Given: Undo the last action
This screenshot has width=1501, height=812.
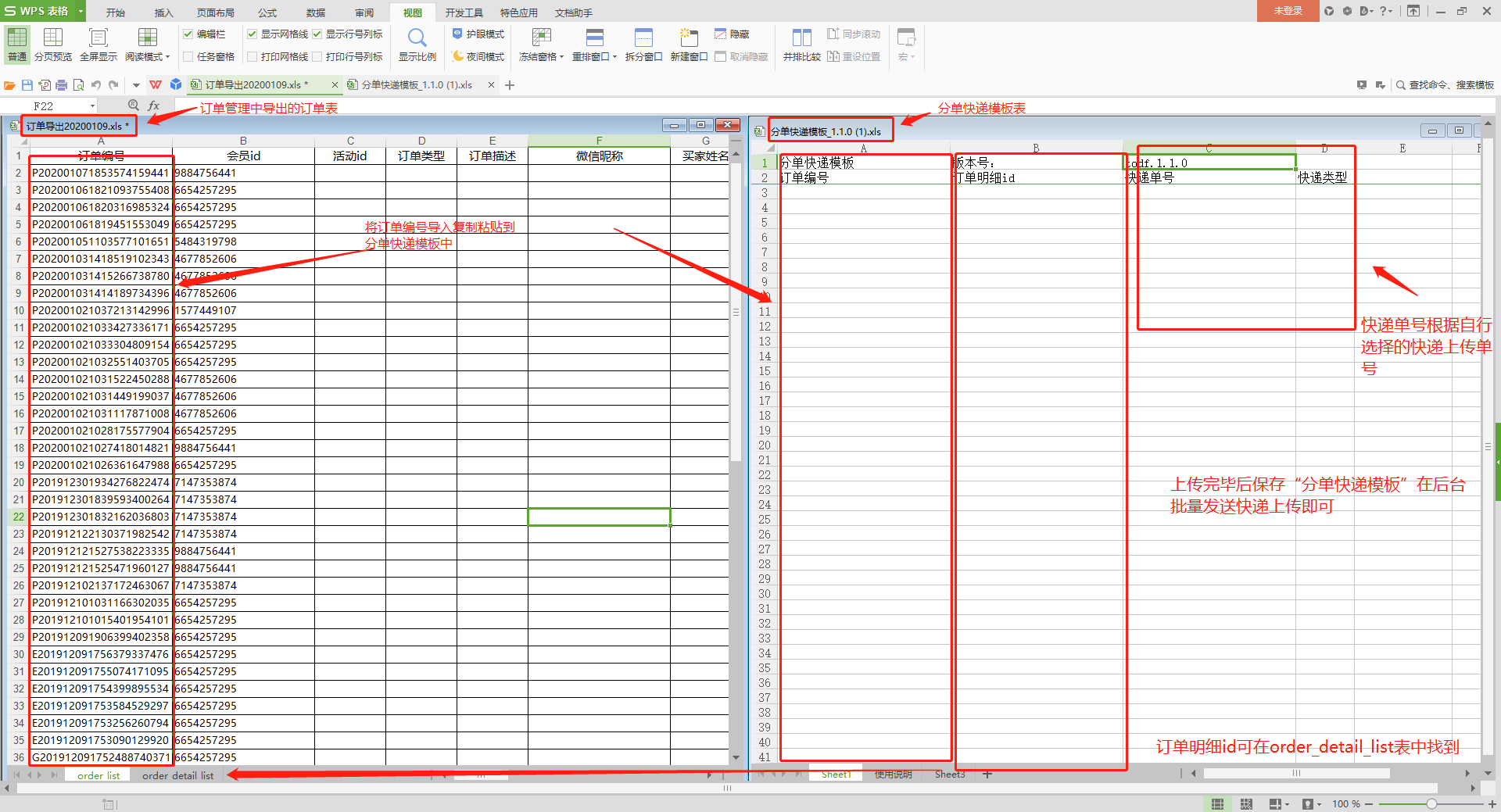Looking at the screenshot, I should coord(96,85).
